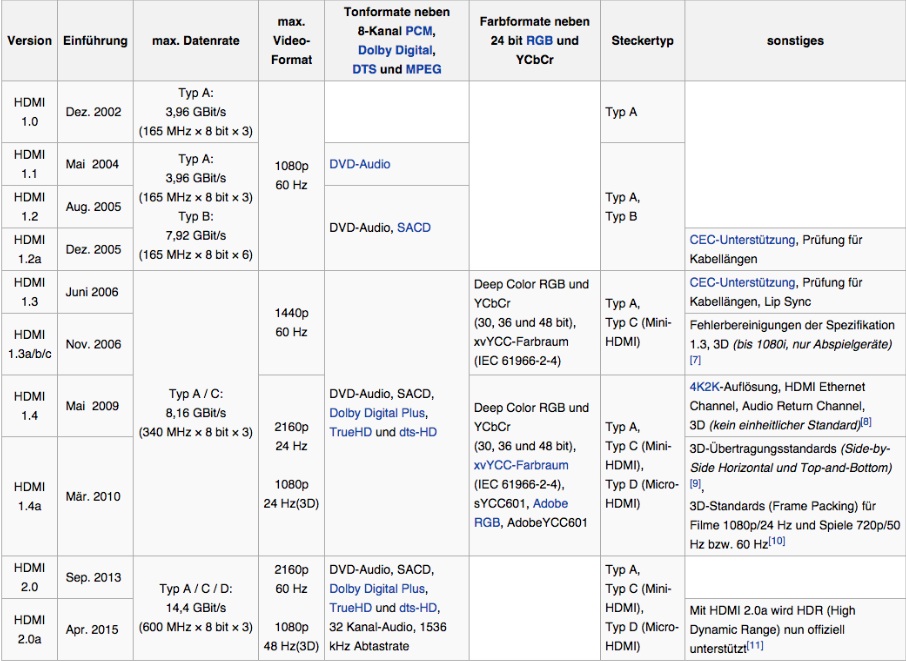This screenshot has width=906, height=661.
Task: Follow the xvYCC-Farbraum link
Action: click(521, 465)
